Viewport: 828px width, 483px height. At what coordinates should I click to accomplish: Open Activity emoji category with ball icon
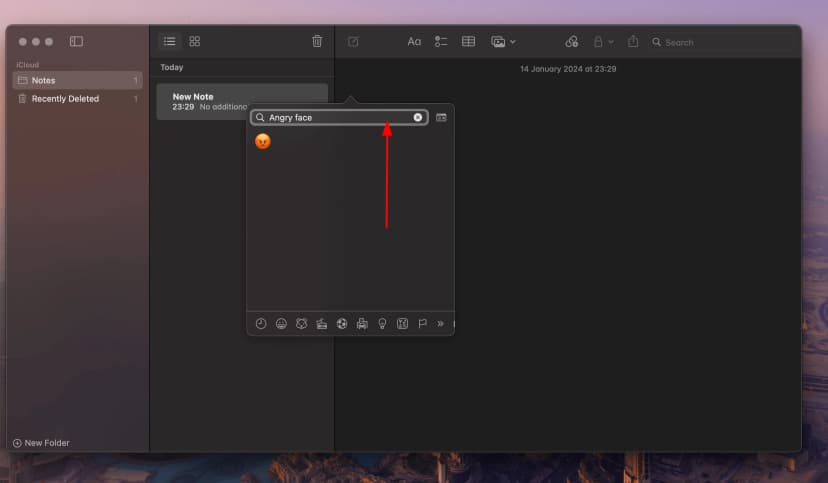(x=342, y=324)
